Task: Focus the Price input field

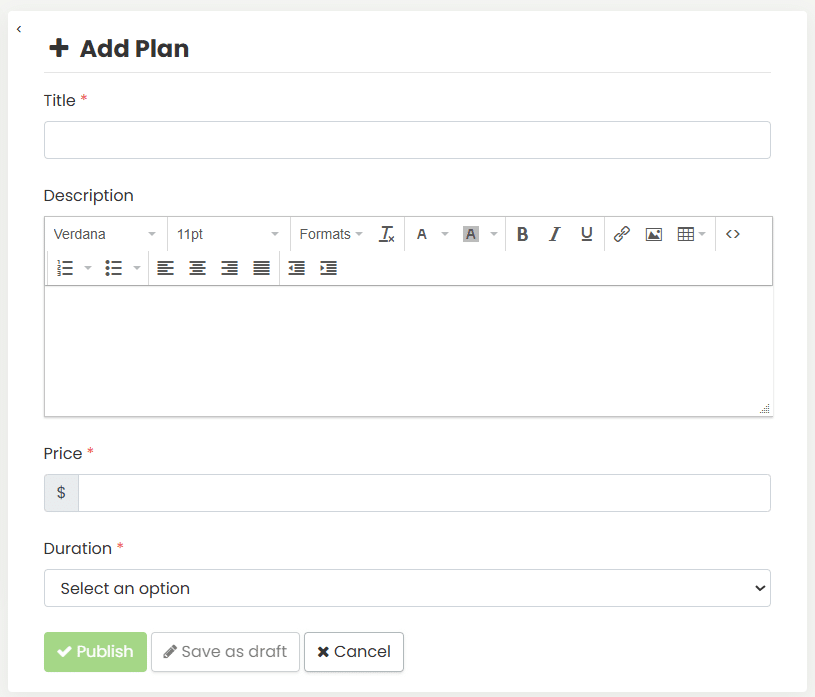Action: 424,493
